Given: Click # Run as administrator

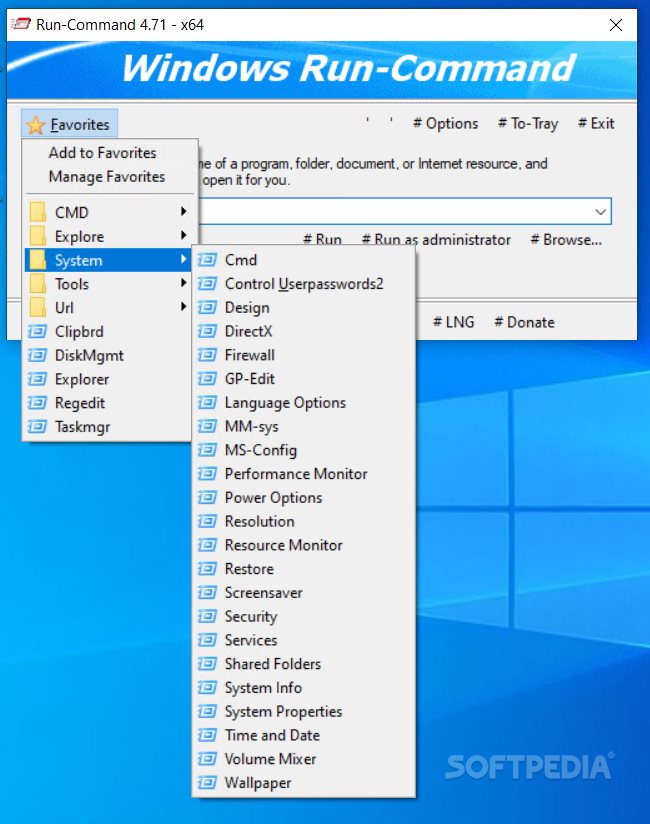Looking at the screenshot, I should 436,240.
